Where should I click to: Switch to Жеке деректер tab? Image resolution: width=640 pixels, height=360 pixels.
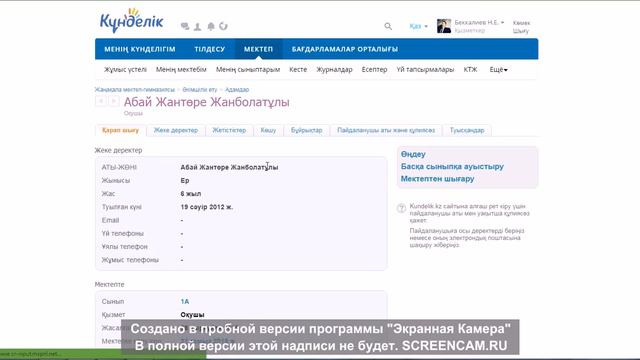pyautogui.click(x=176, y=130)
